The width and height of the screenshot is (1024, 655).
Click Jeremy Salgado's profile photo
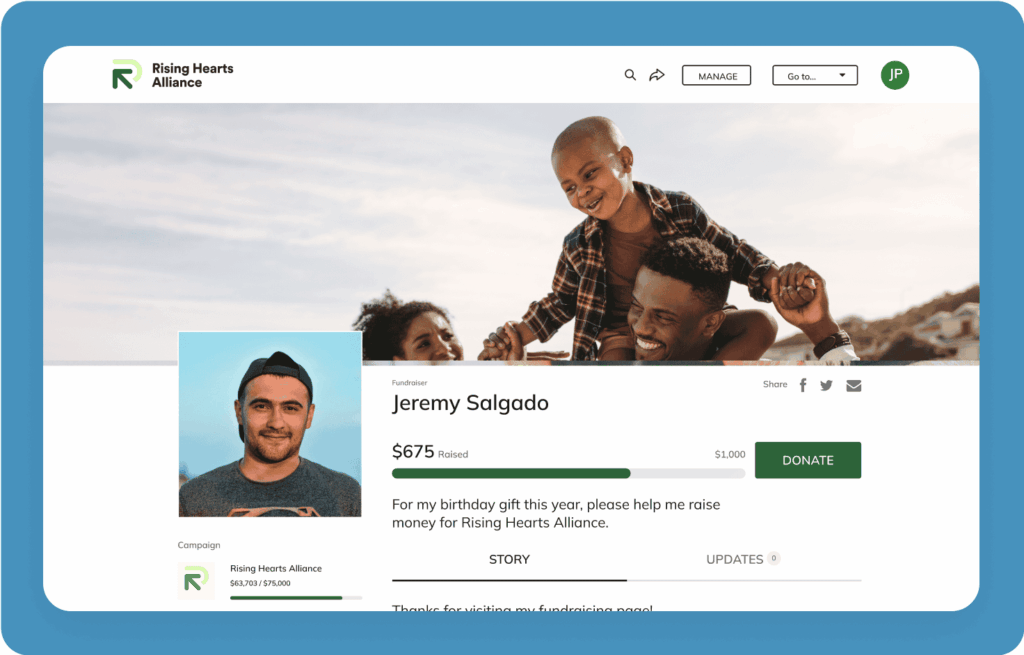pyautogui.click(x=270, y=424)
